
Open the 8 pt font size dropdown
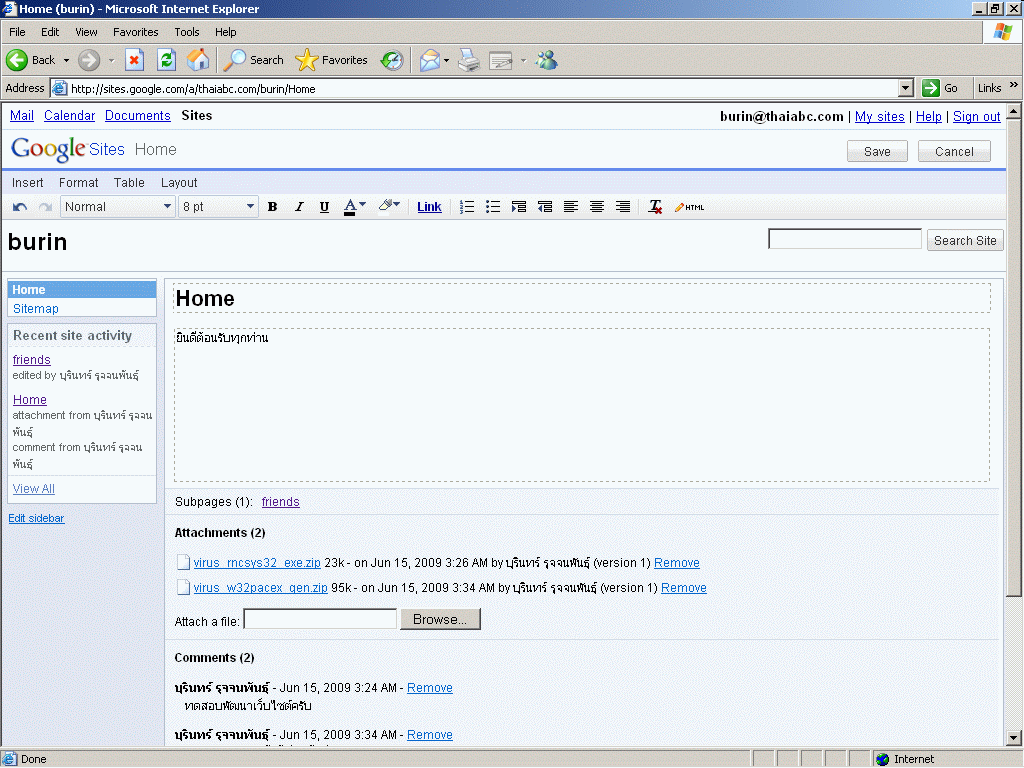pyautogui.click(x=219, y=207)
